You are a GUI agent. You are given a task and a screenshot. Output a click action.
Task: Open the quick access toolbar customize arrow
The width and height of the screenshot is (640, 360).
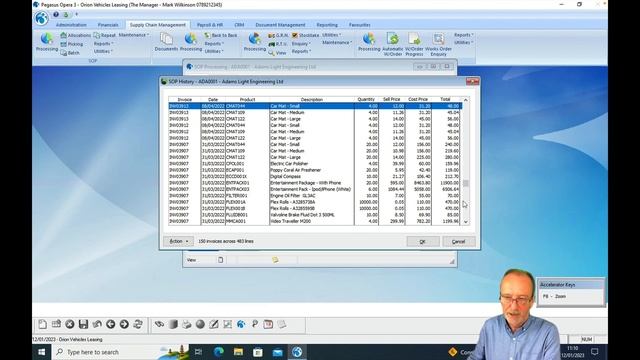pyautogui.click(x=76, y=14)
